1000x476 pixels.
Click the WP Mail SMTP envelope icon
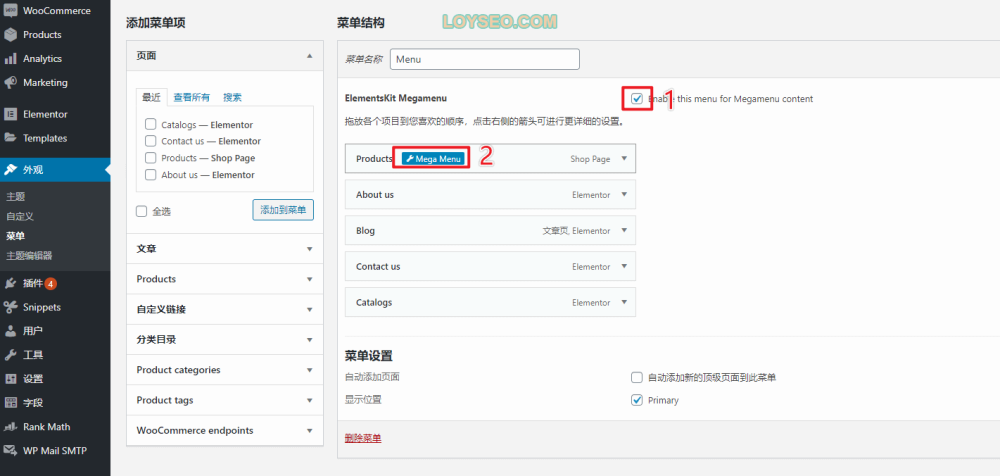point(10,450)
